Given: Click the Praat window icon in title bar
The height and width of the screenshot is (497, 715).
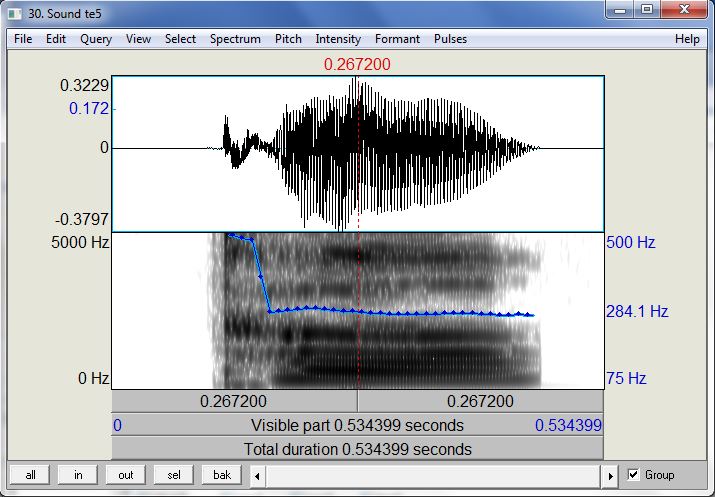Looking at the screenshot, I should [15, 14].
